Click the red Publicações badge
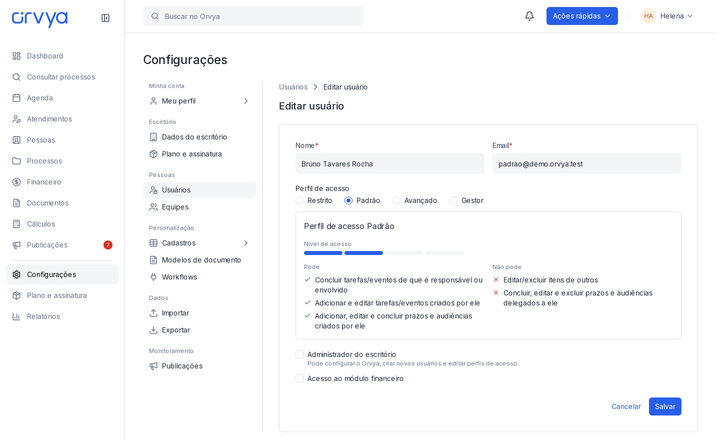720x440 pixels. pos(108,245)
